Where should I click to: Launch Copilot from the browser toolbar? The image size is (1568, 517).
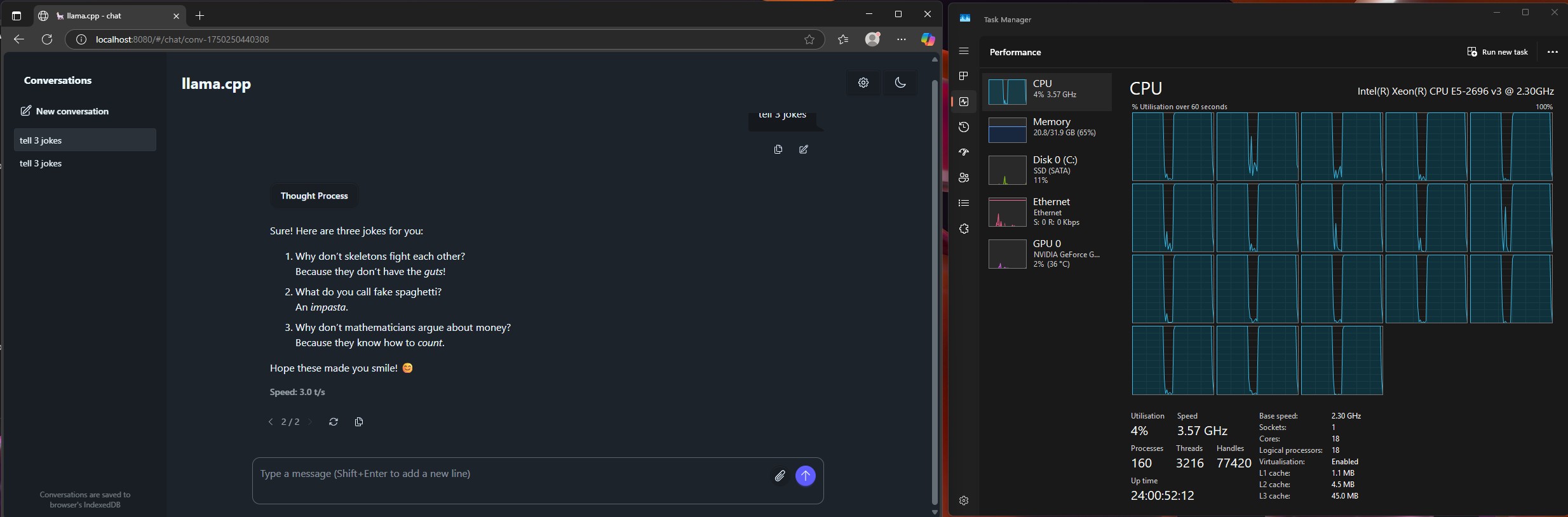point(928,39)
